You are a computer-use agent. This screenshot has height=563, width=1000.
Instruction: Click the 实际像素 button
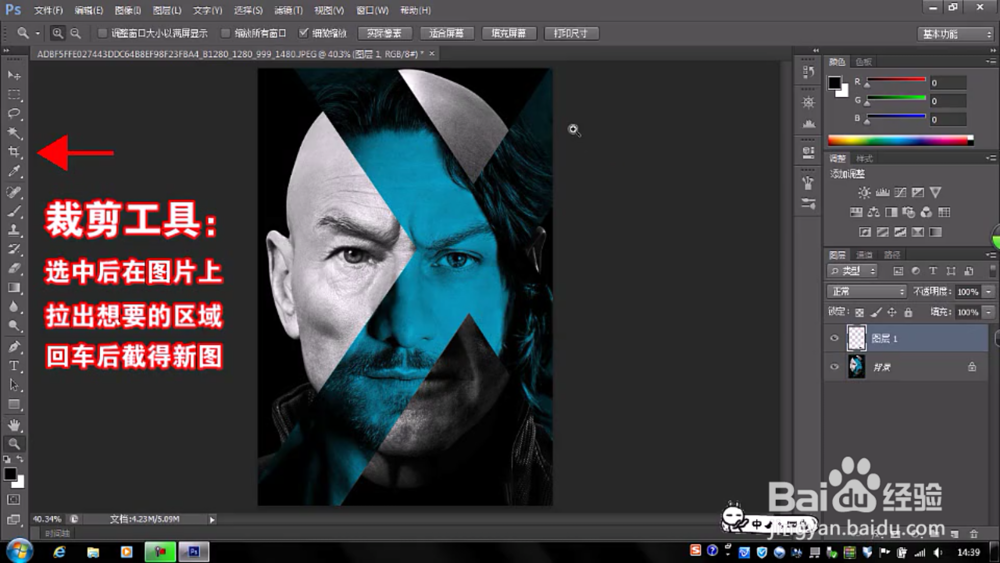pyautogui.click(x=385, y=33)
